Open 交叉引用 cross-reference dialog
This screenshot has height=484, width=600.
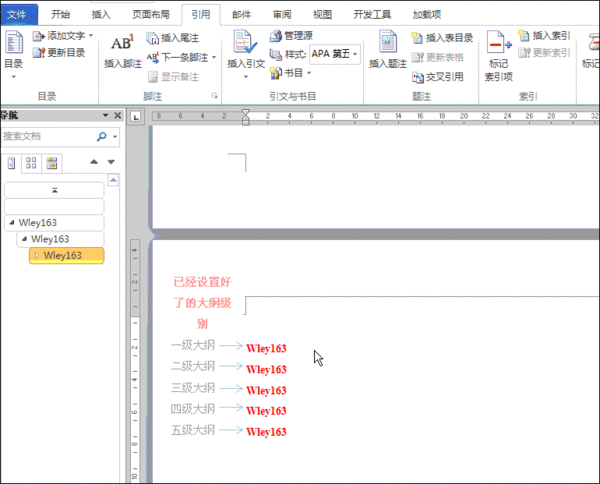437,77
